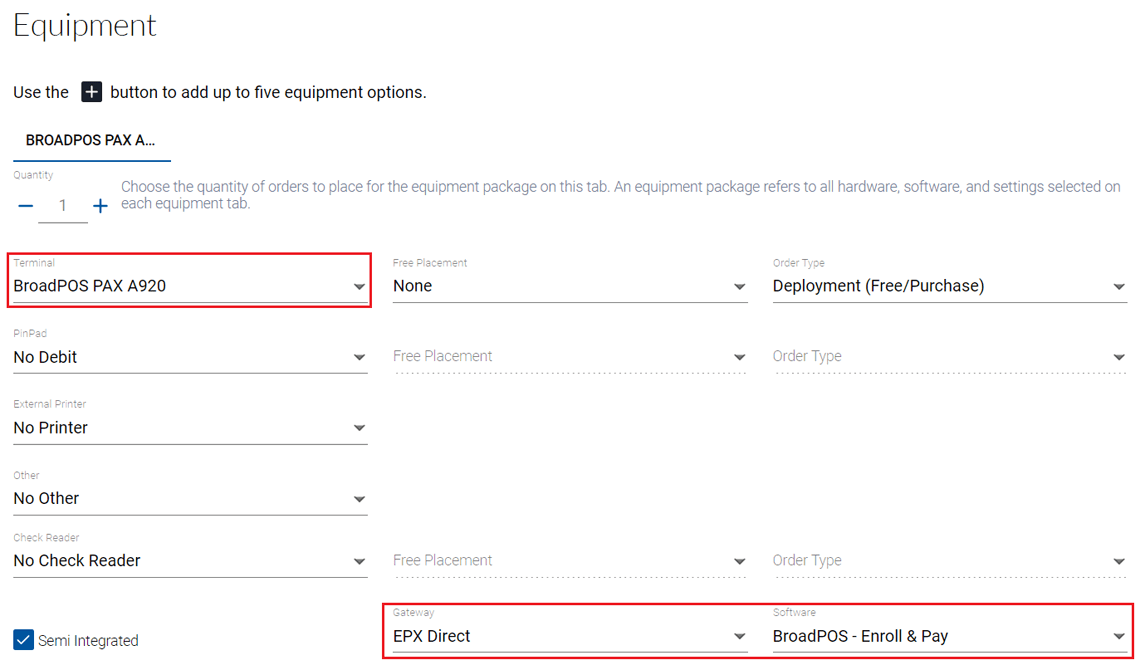Click the Equipment page heading
Viewport: 1140px width, 665px height.
click(x=84, y=26)
